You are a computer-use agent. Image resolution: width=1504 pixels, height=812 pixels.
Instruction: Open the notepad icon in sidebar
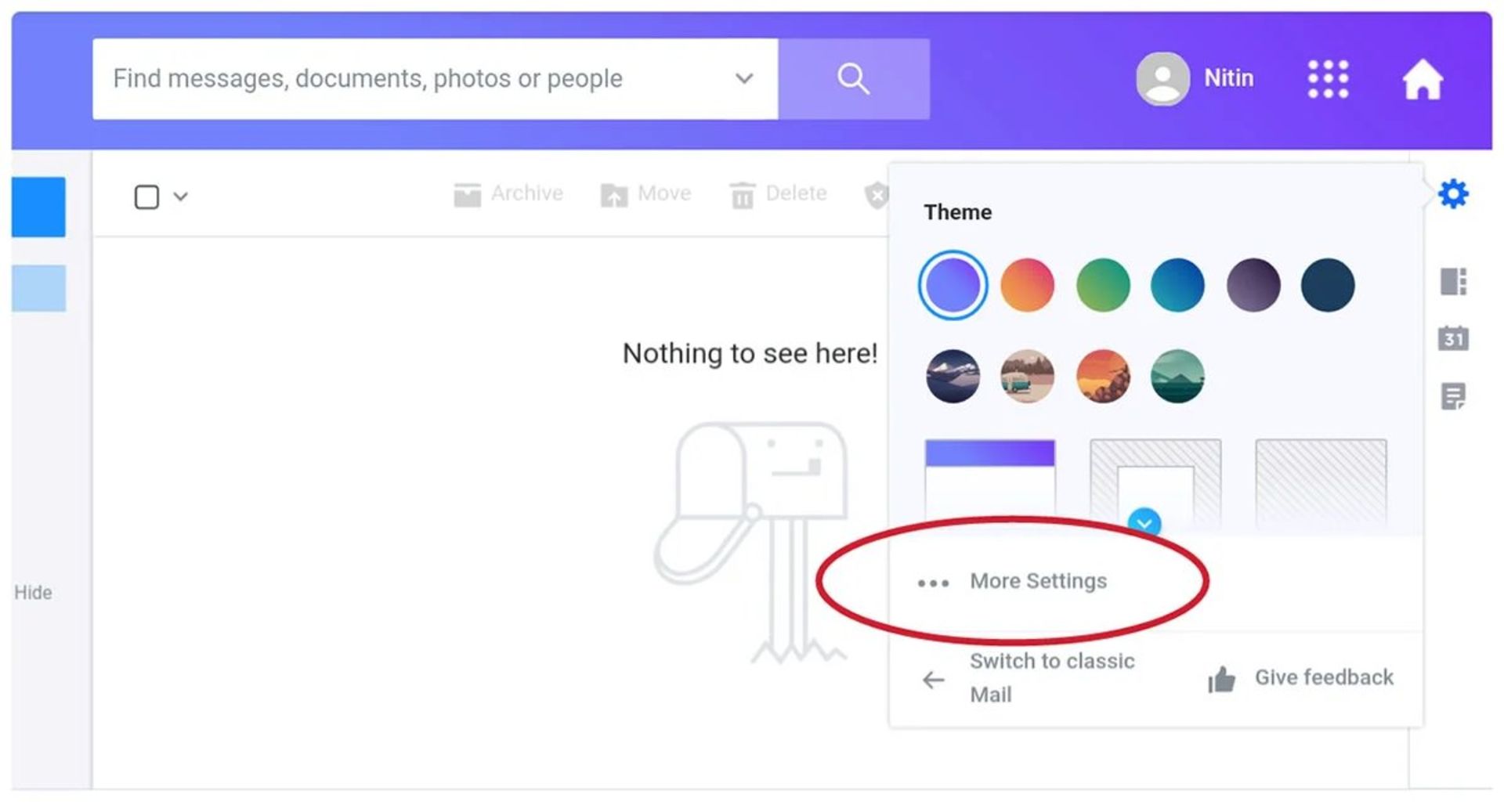coord(1453,396)
